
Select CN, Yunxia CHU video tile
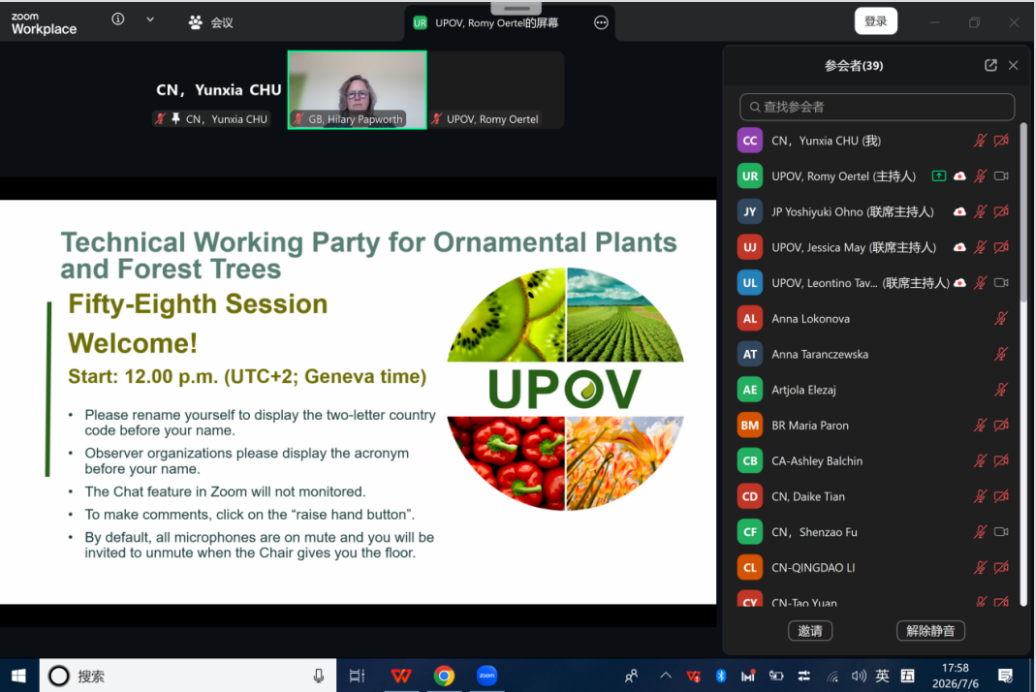click(218, 90)
